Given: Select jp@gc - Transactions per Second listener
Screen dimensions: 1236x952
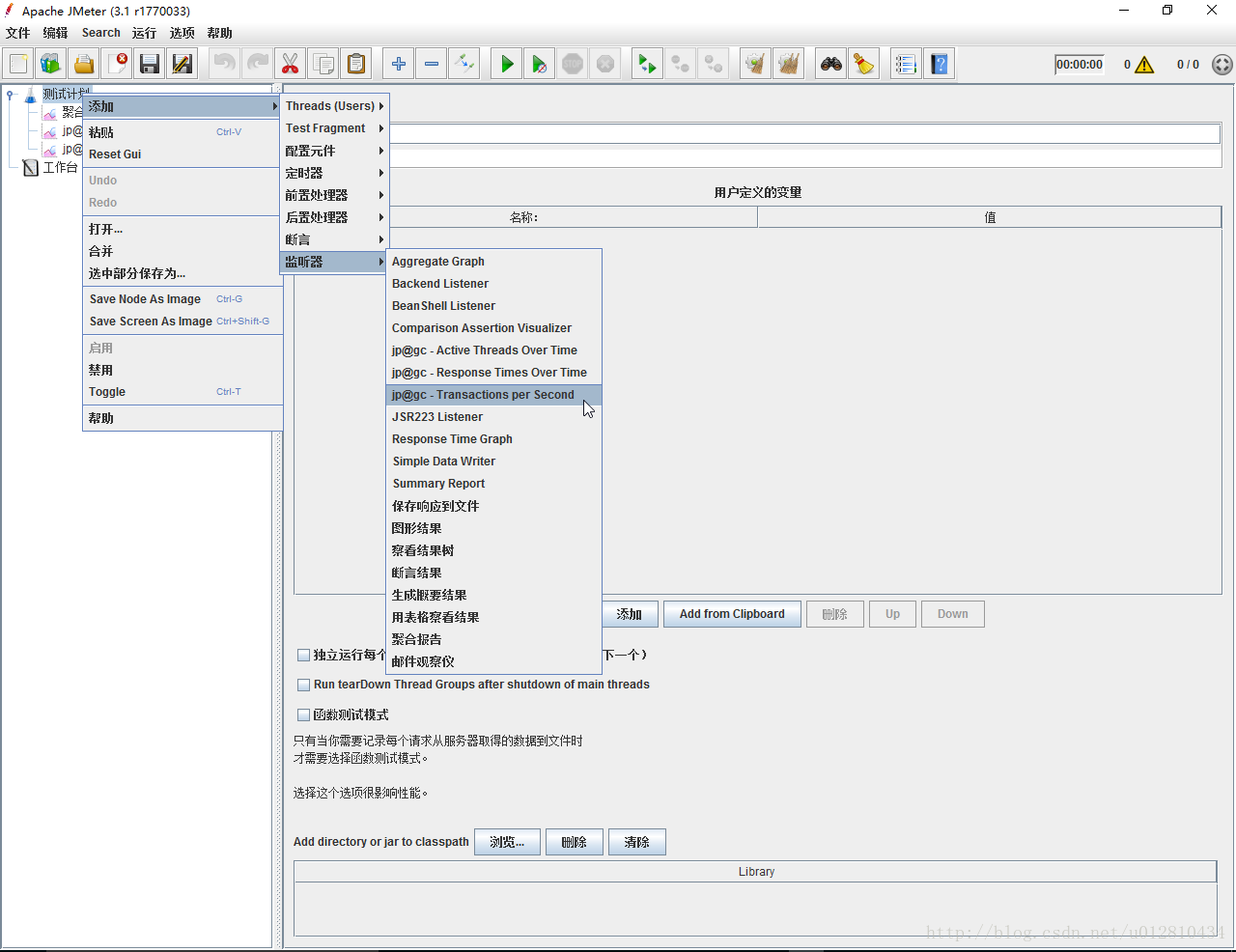Looking at the screenshot, I should click(493, 395).
